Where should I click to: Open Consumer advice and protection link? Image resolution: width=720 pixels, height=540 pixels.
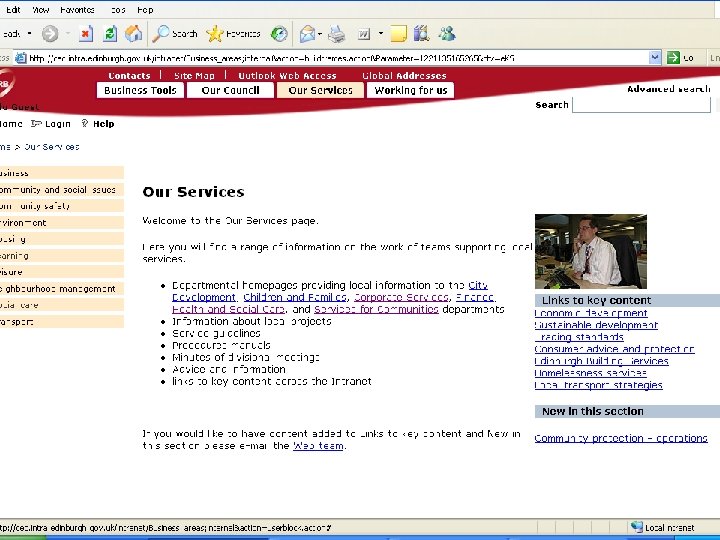coord(614,349)
